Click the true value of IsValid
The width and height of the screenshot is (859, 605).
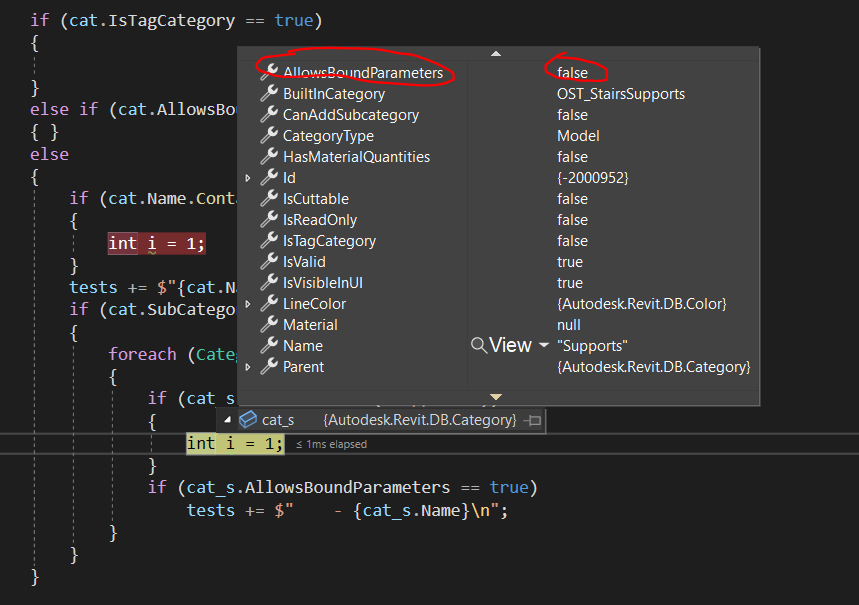(570, 262)
